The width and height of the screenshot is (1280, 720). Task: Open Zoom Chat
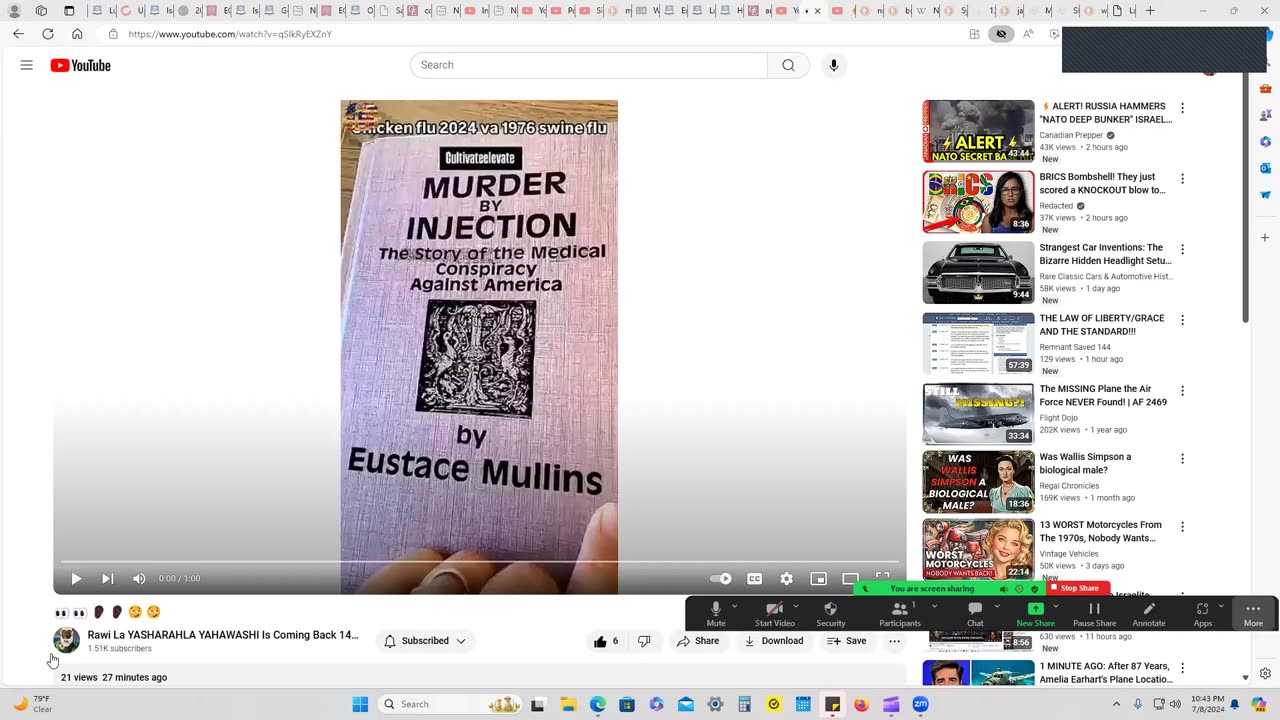coord(975,613)
